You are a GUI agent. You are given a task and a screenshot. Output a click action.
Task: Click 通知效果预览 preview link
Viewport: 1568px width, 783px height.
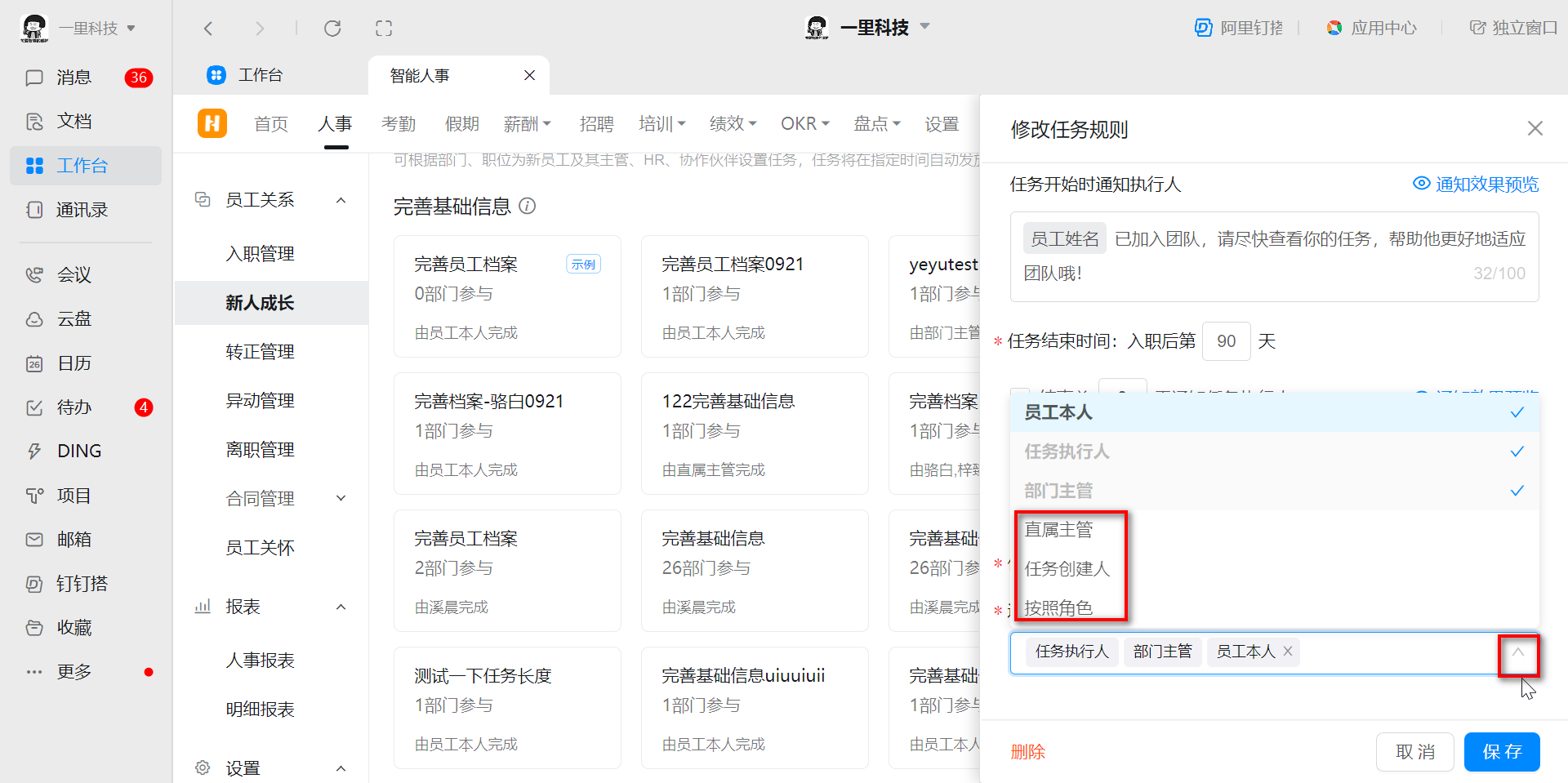(1477, 185)
